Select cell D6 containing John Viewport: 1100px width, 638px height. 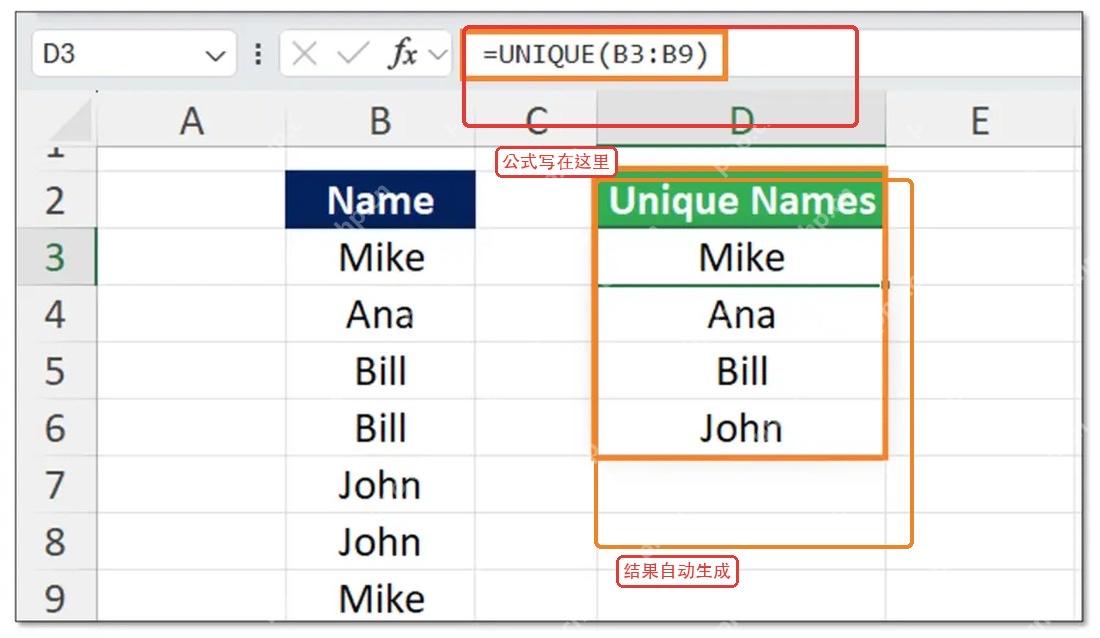click(742, 427)
